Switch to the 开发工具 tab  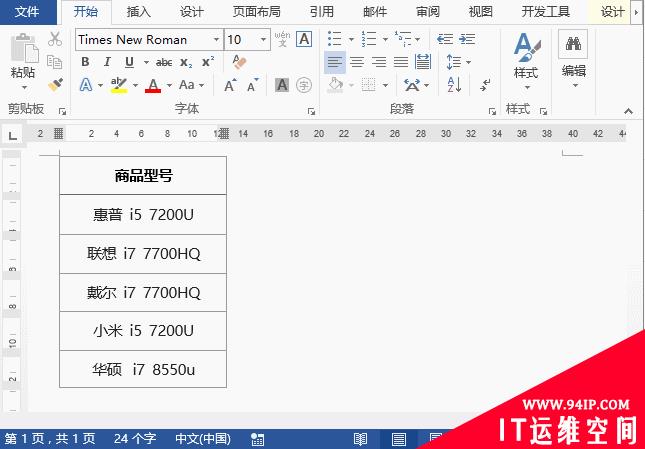pos(546,12)
